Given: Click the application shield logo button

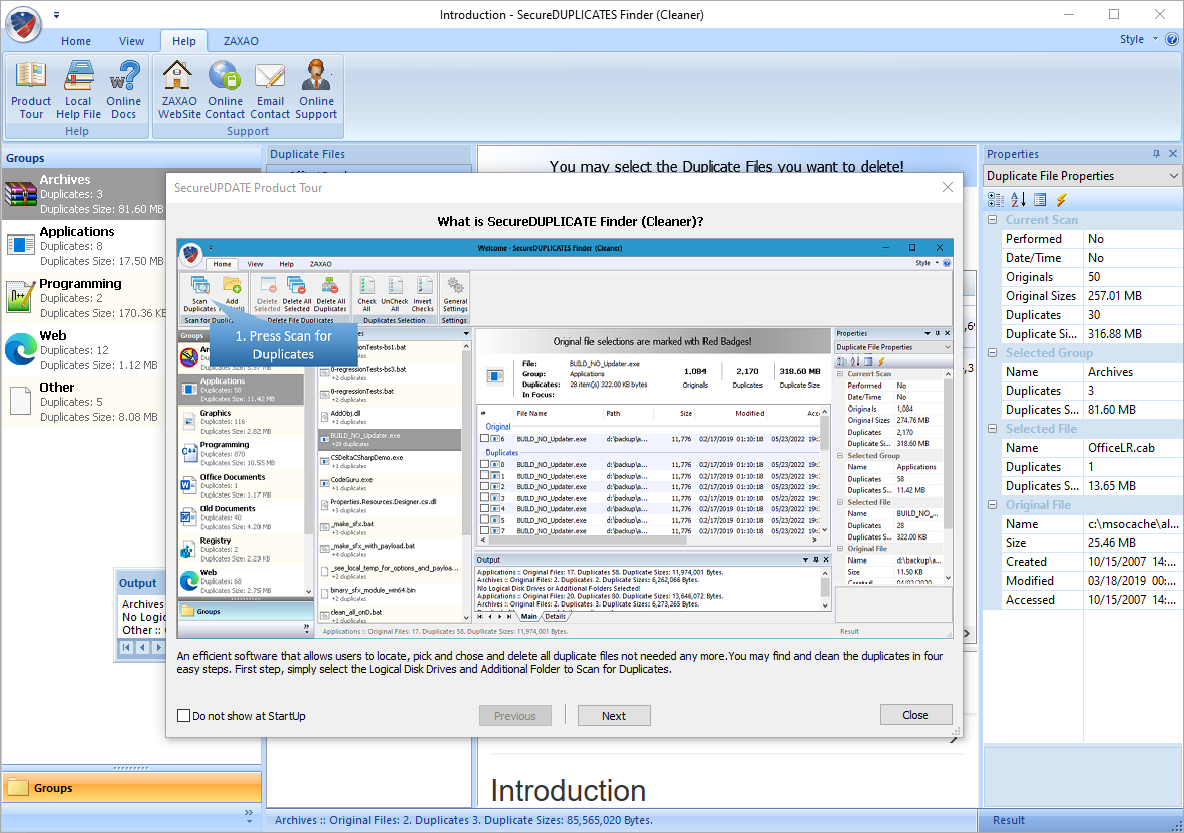Looking at the screenshot, I should pyautogui.click(x=23, y=23).
